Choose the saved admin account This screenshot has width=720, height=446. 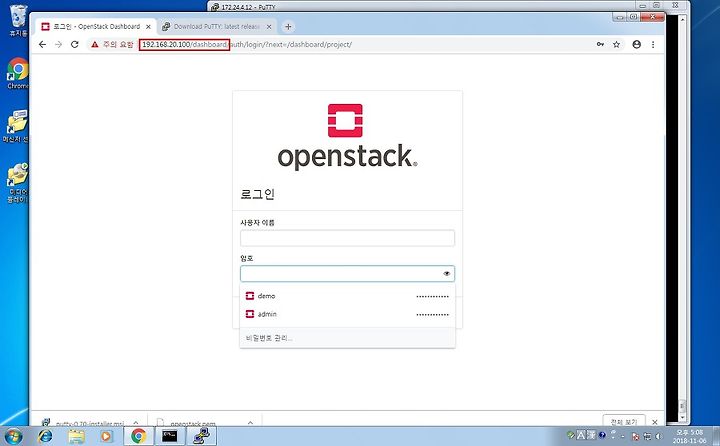tap(347, 315)
